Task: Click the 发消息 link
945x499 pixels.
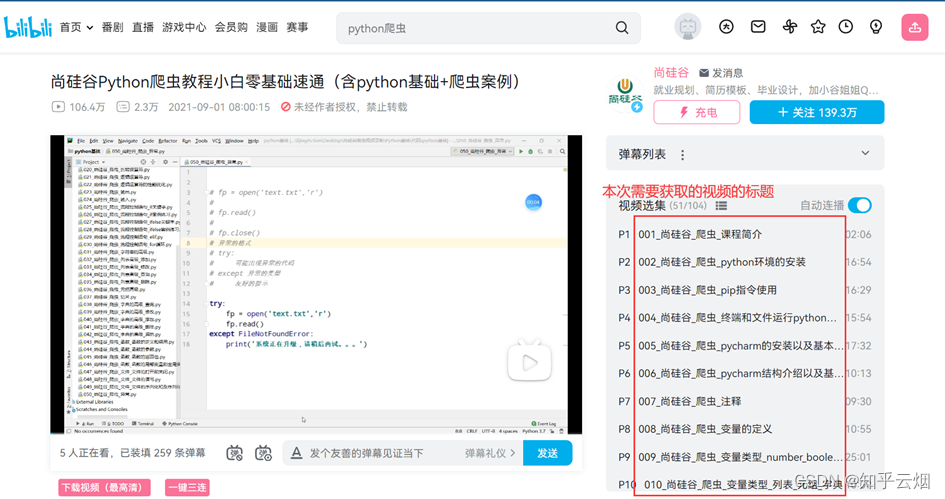Action: click(x=721, y=73)
